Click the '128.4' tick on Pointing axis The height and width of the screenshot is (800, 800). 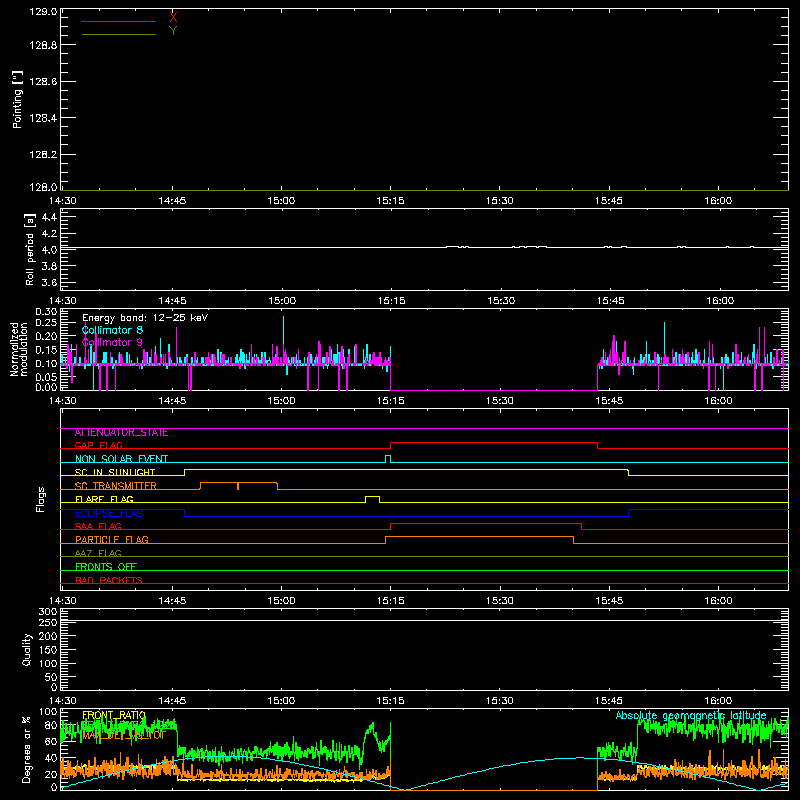[43, 118]
